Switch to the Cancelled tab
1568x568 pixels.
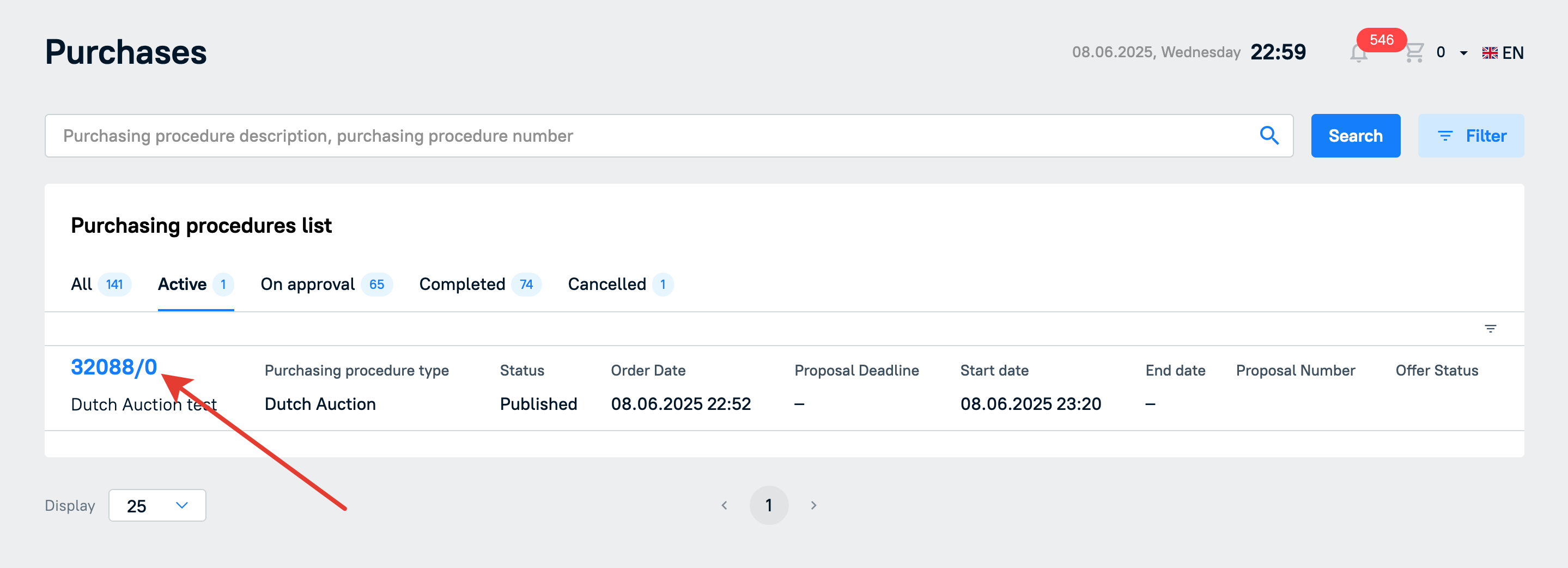coord(620,285)
